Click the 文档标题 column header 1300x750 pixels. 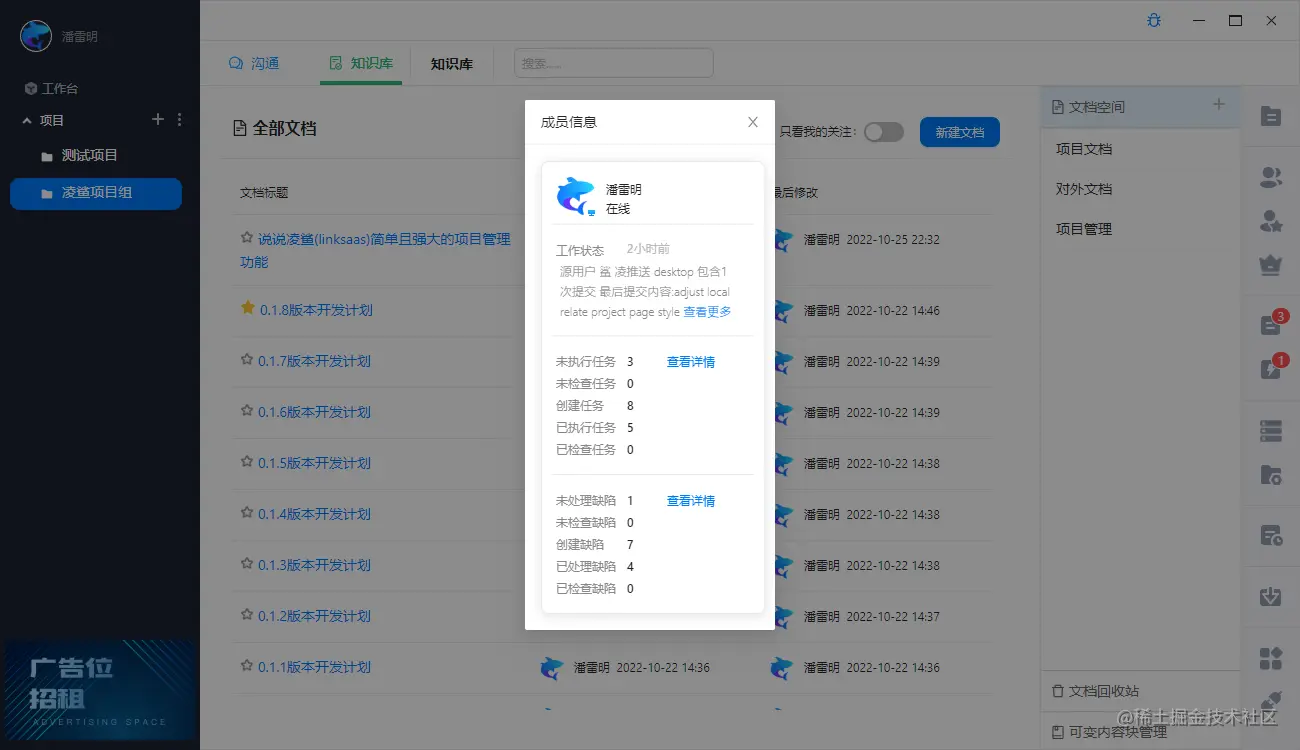[264, 192]
